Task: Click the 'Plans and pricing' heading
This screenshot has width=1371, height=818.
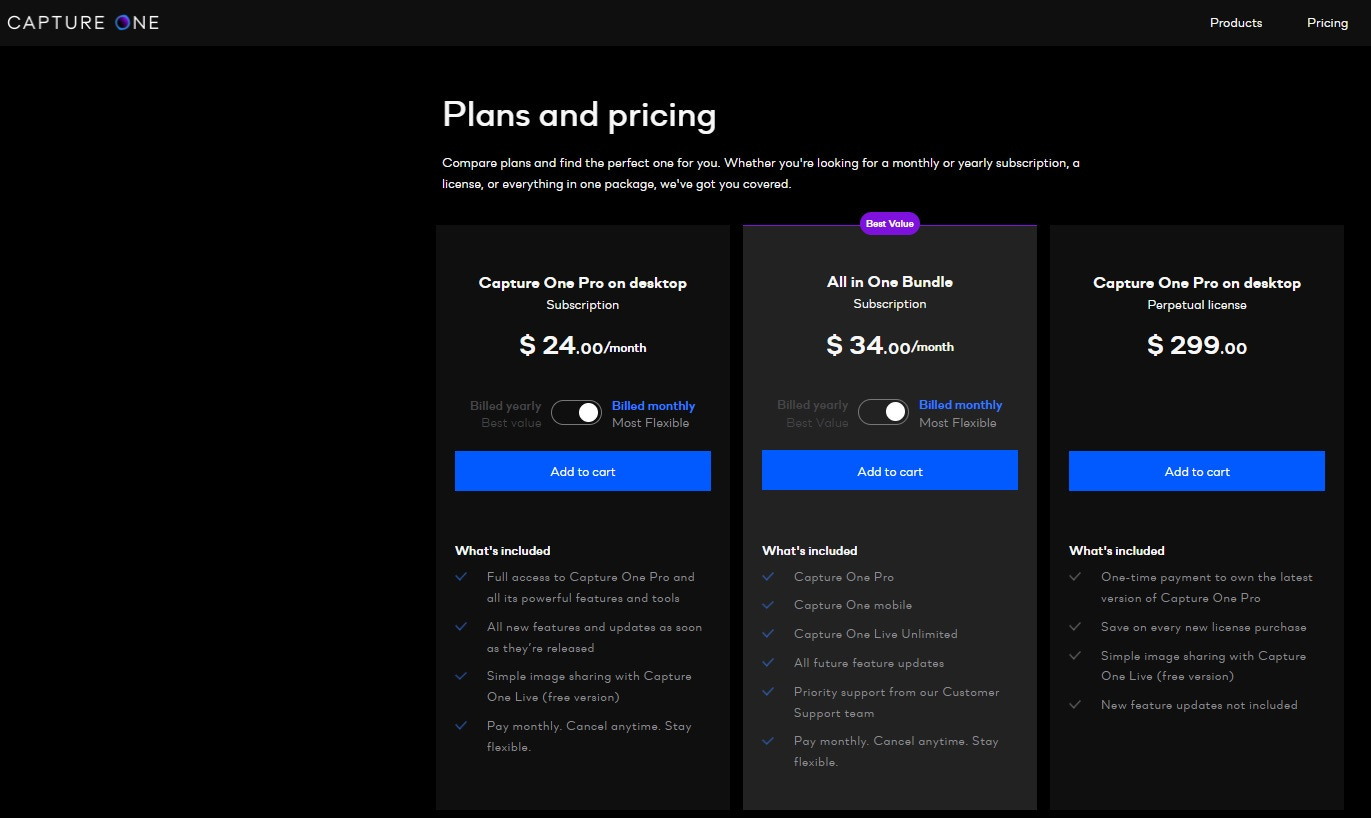Action: [x=579, y=115]
